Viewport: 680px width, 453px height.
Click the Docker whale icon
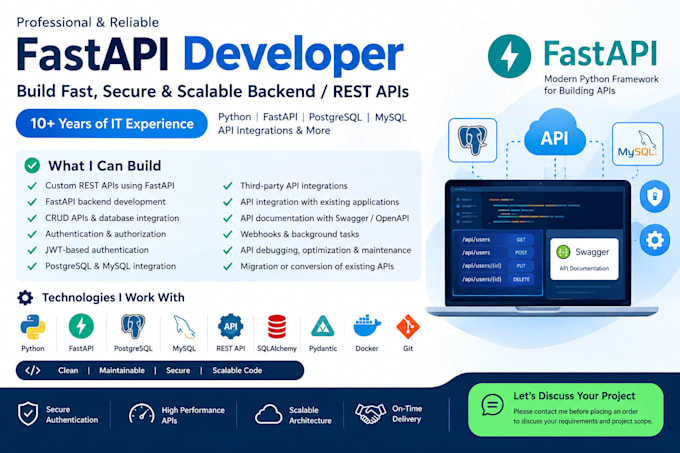[x=367, y=326]
